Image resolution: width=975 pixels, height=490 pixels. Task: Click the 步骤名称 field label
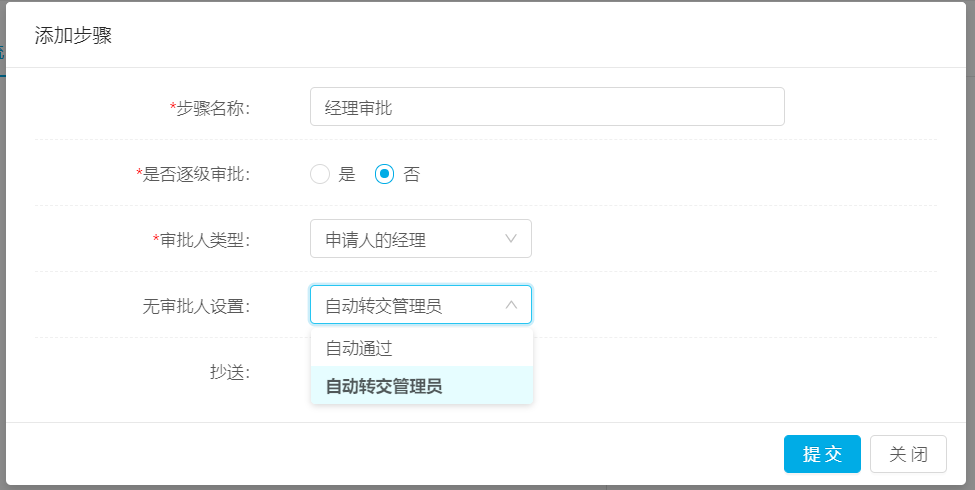point(213,108)
